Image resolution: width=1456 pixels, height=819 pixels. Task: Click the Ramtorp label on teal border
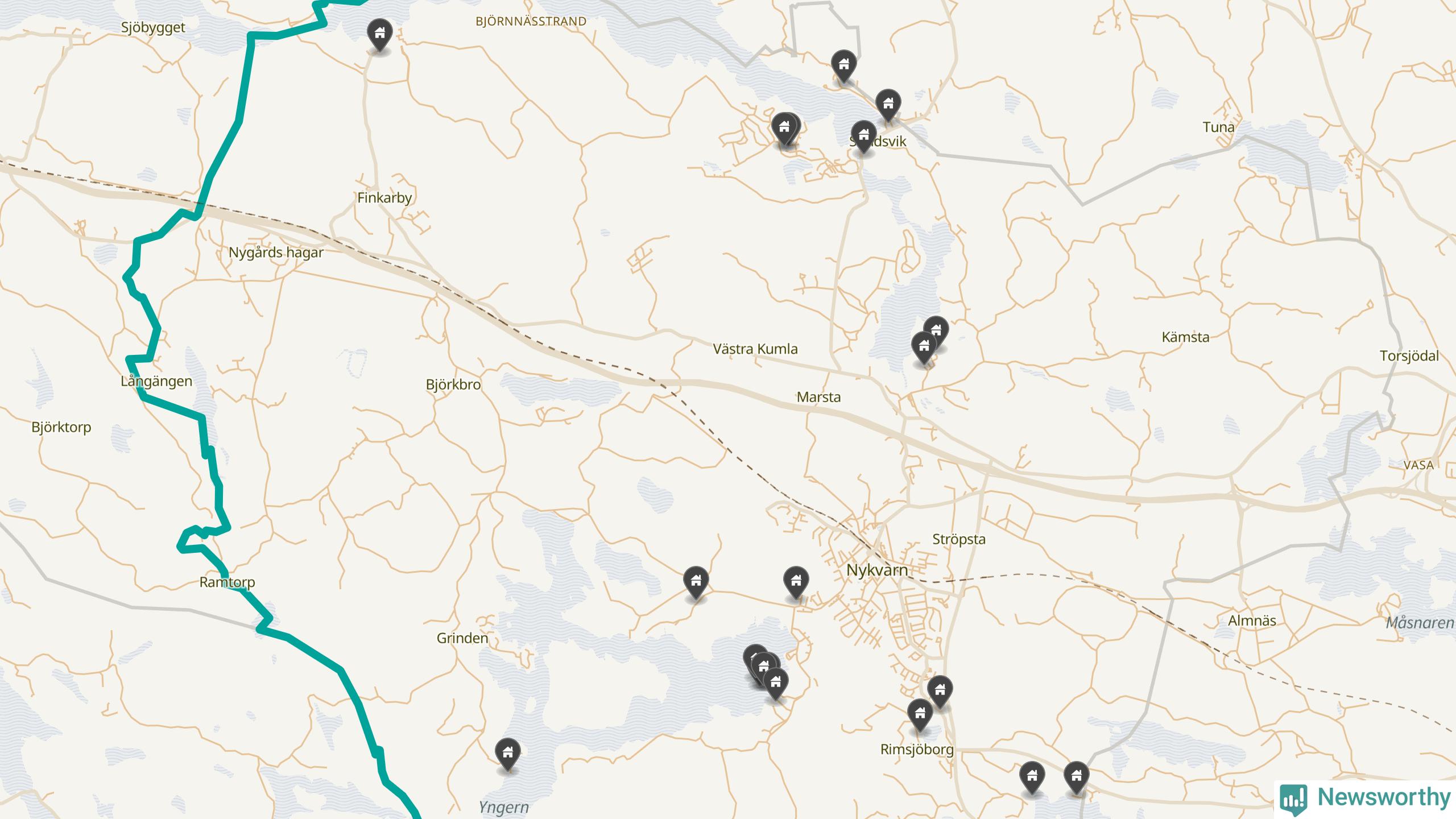click(227, 582)
